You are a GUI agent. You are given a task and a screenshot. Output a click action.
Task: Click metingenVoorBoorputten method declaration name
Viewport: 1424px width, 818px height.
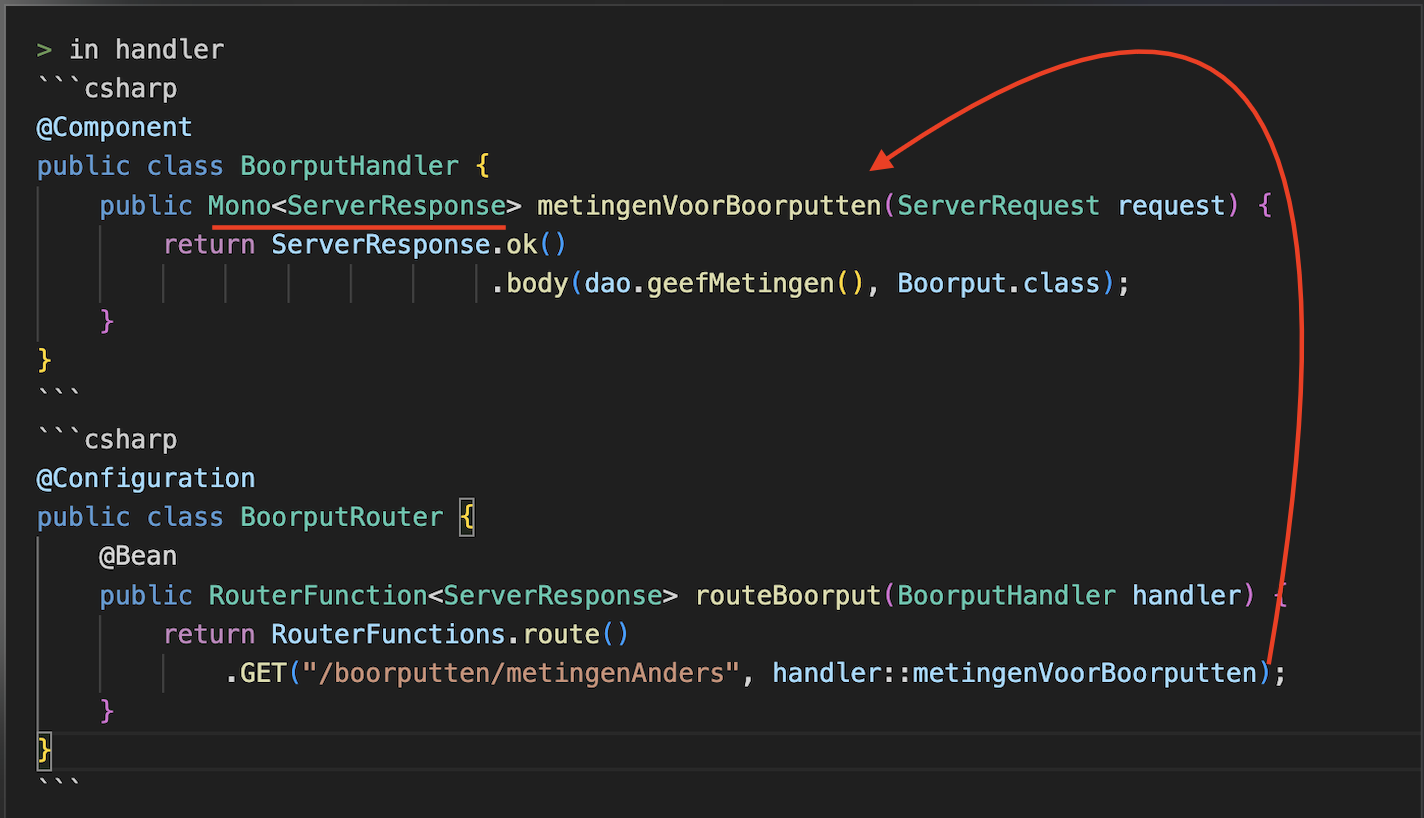pos(708,206)
